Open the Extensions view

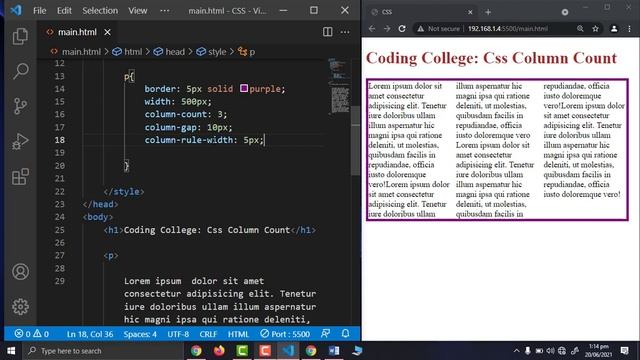[x=20, y=176]
